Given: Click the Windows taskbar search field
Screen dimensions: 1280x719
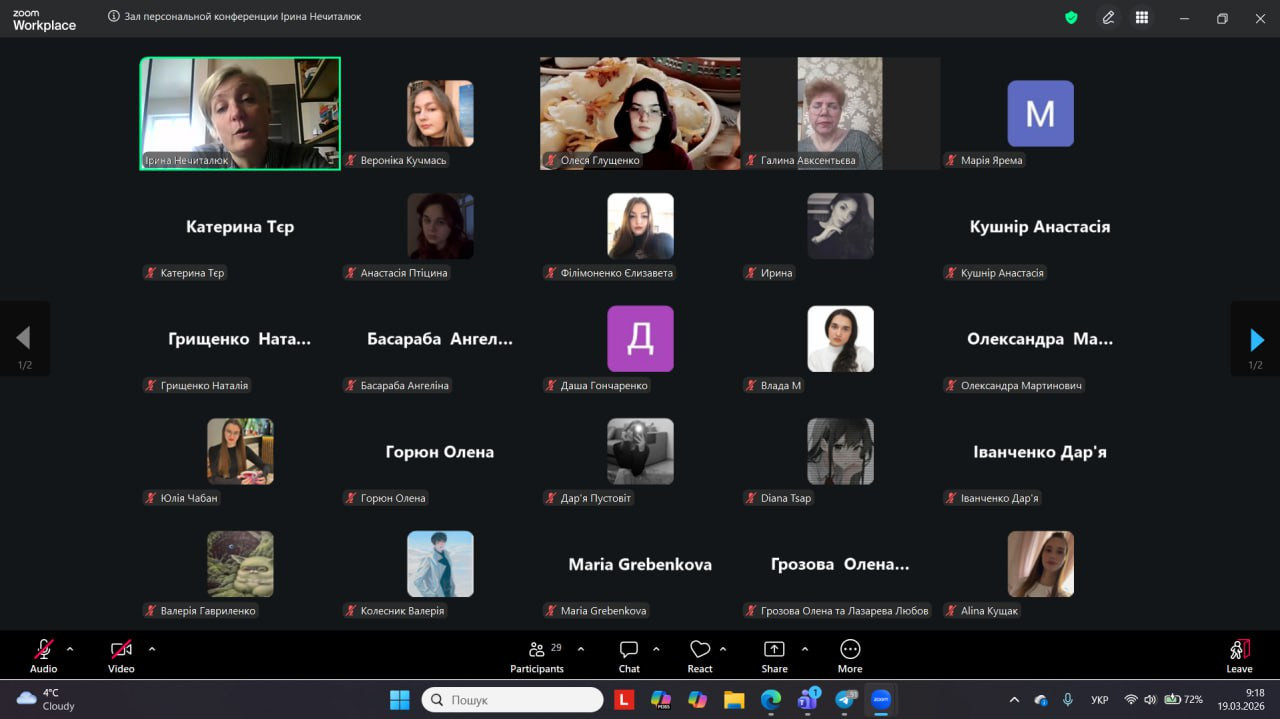Looking at the screenshot, I should (512, 700).
